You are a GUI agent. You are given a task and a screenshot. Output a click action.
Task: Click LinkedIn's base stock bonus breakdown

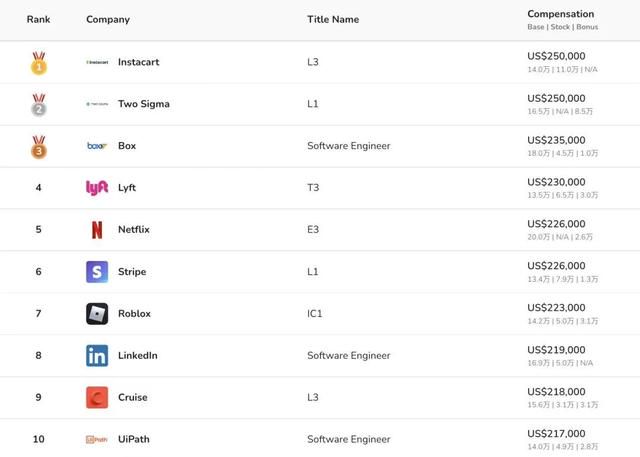[560, 363]
